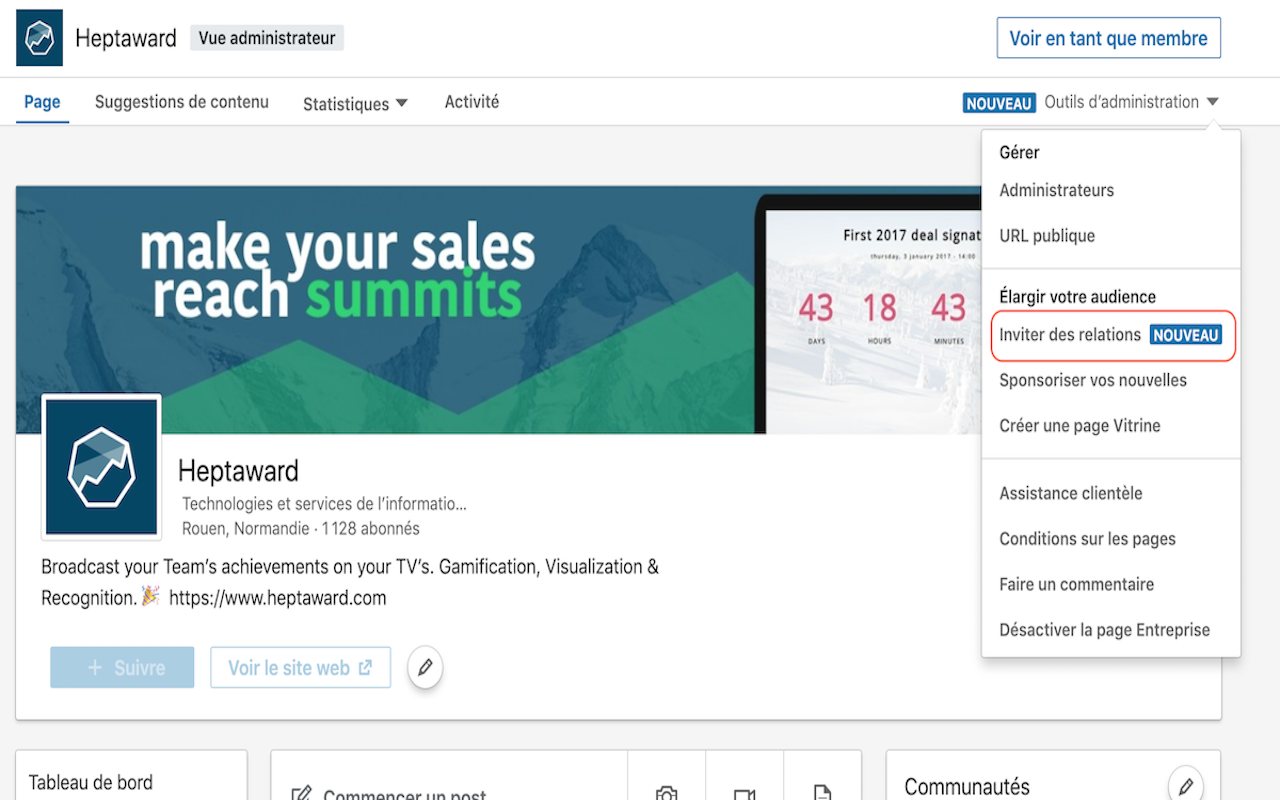Click the external link icon on Voir le site web
1280x800 pixels.
[366, 667]
